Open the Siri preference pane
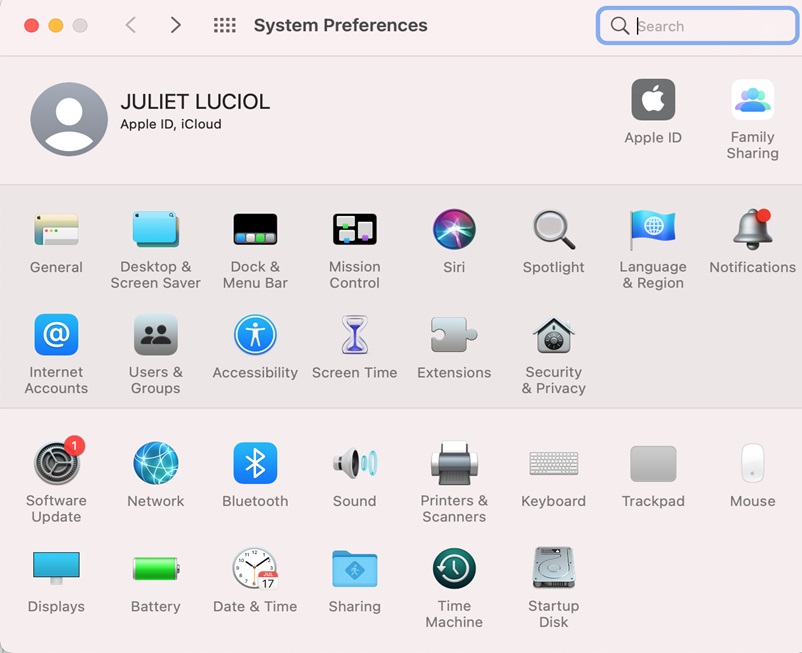The width and height of the screenshot is (802, 653). (x=454, y=230)
